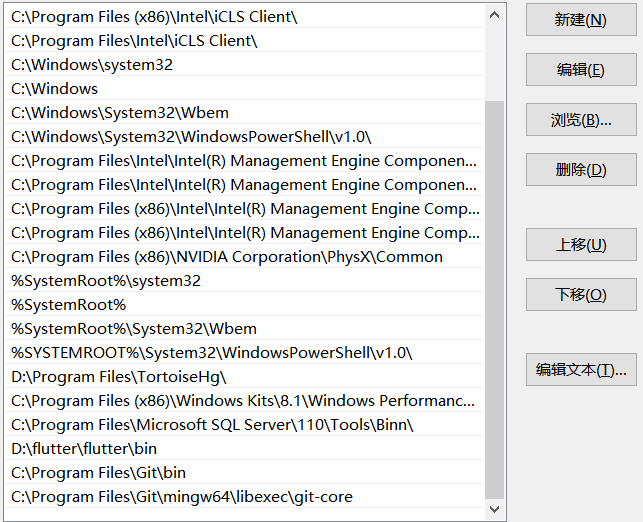Viewport: 643px width, 522px height.
Task: Select the C:\Windows\system32 entry
Action: [244, 65]
